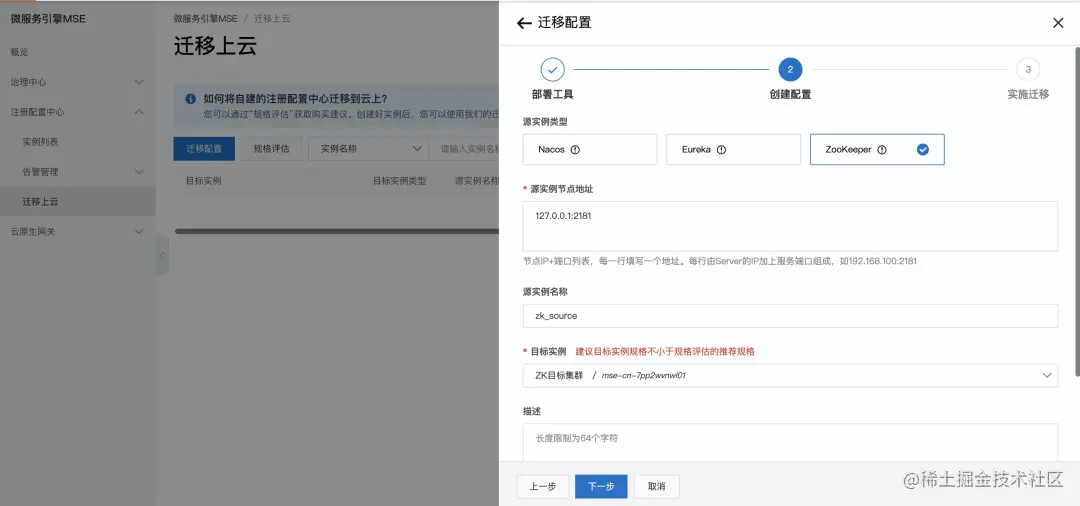Click the 源实例名称 field zk_source
The width and height of the screenshot is (1080, 506).
790,316
